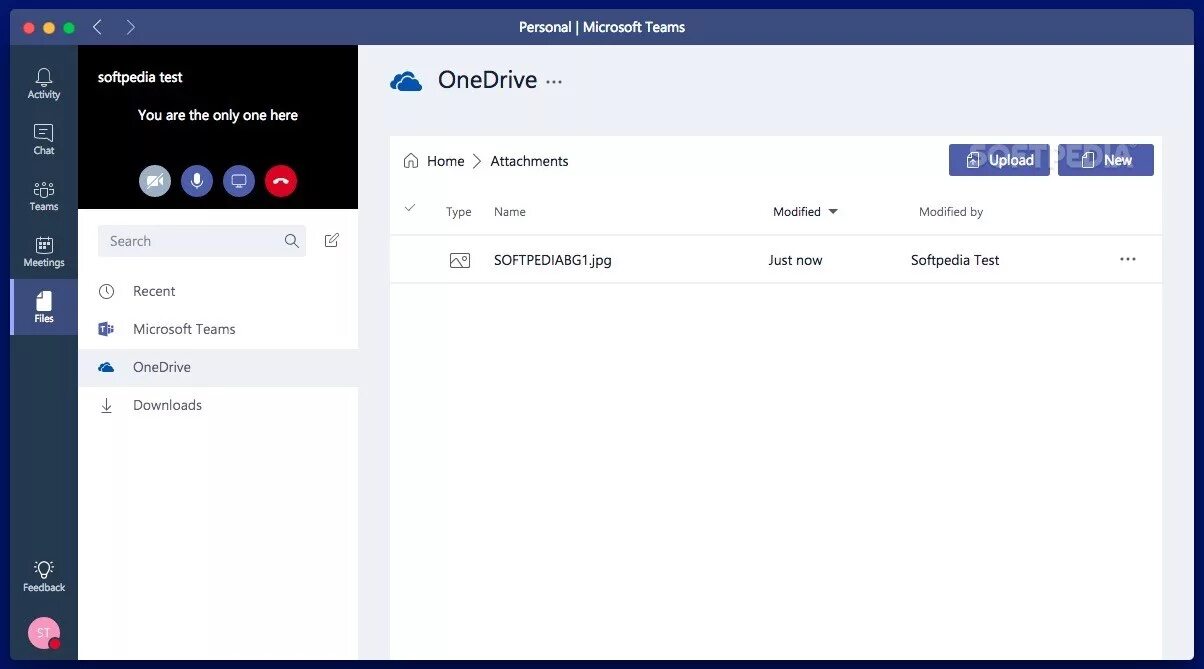Navigate back with the title bar arrow
The height and width of the screenshot is (669, 1204).
click(97, 27)
